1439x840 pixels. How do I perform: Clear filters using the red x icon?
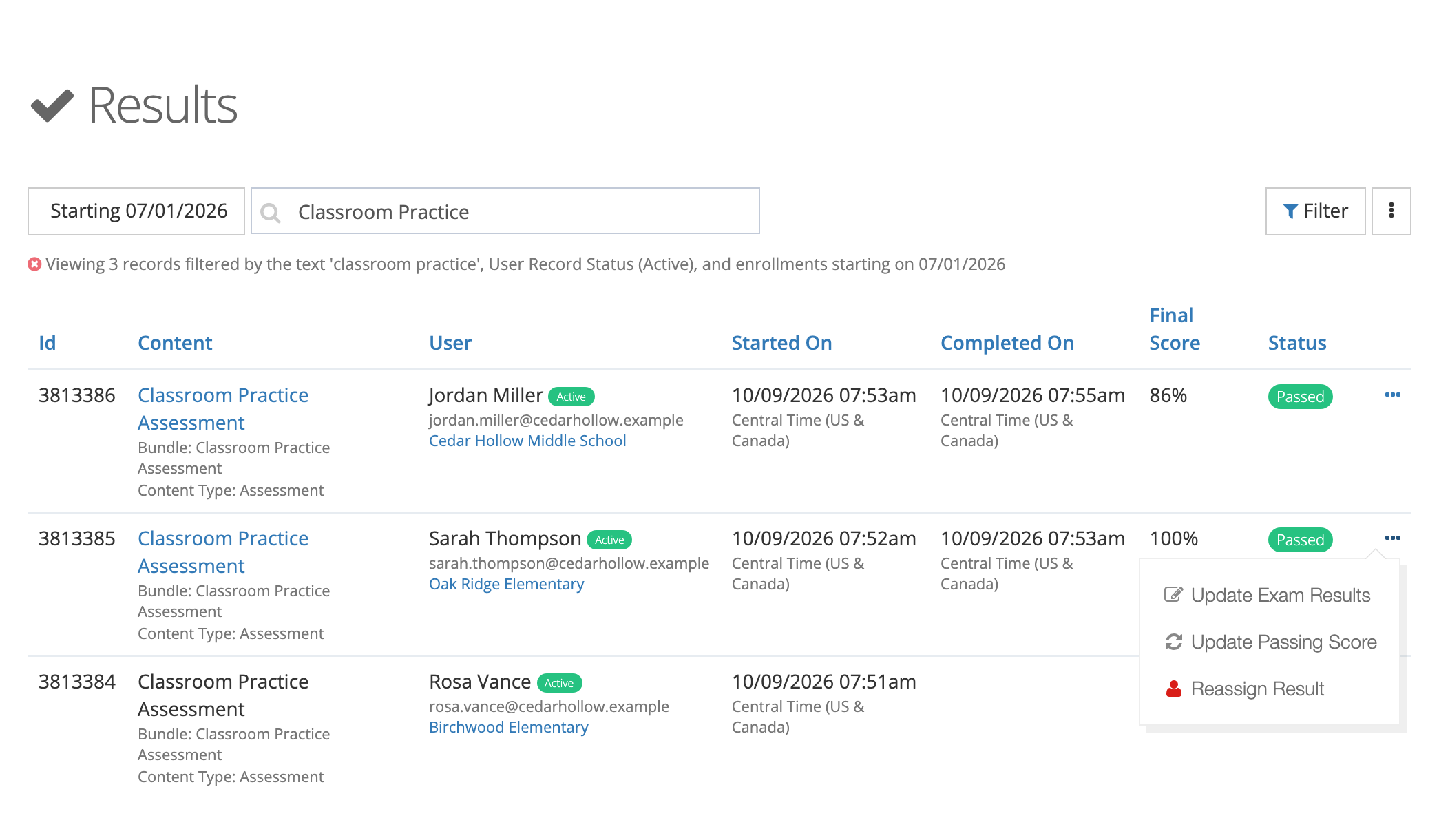[x=34, y=264]
